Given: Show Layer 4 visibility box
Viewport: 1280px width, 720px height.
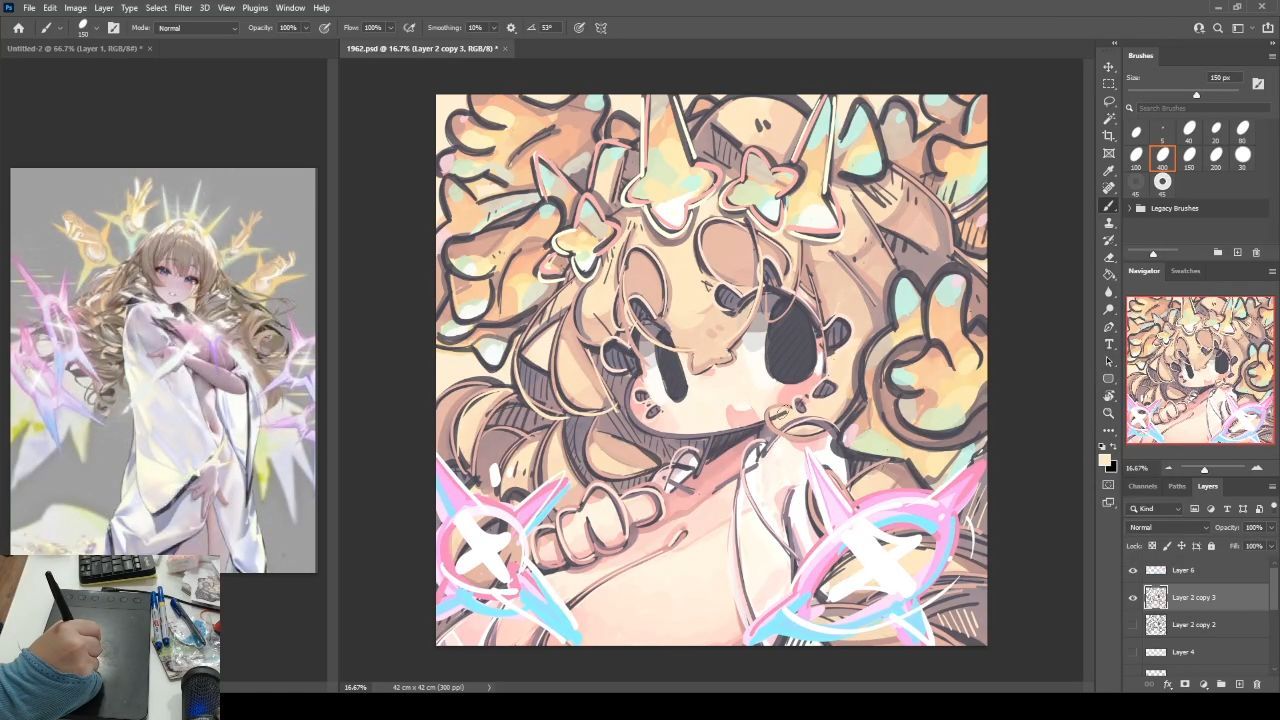Looking at the screenshot, I should pos(1133,652).
